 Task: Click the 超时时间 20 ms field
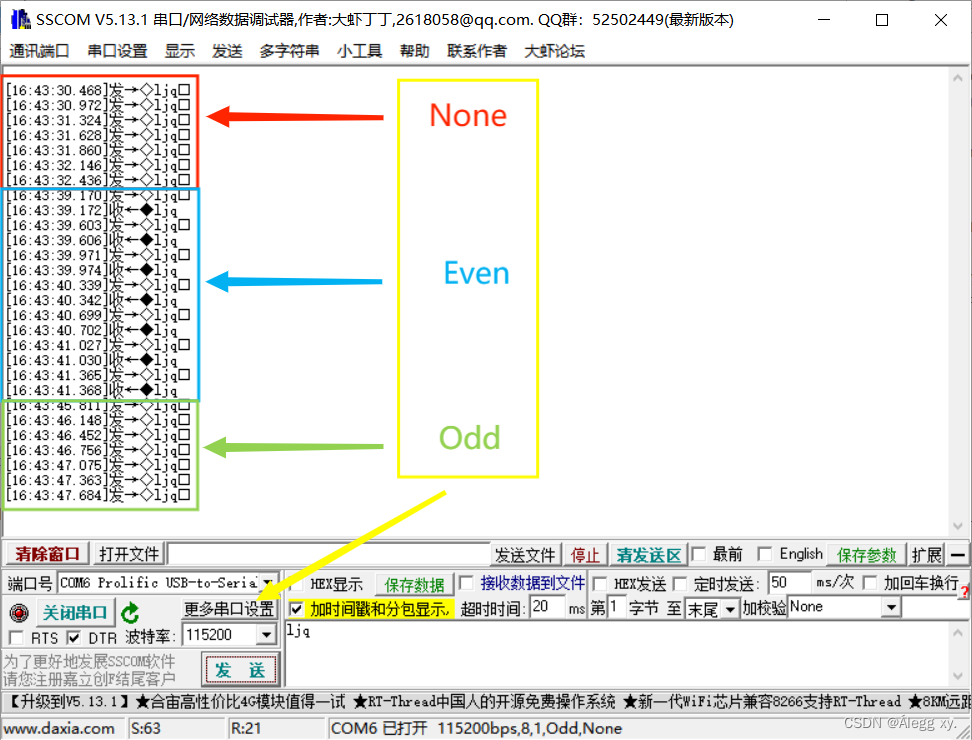[547, 607]
